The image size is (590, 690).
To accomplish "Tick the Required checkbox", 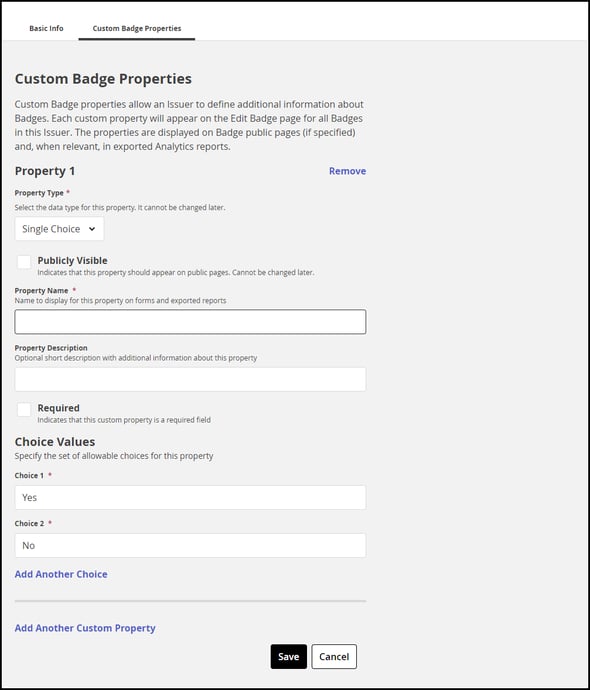I will pos(24,410).
